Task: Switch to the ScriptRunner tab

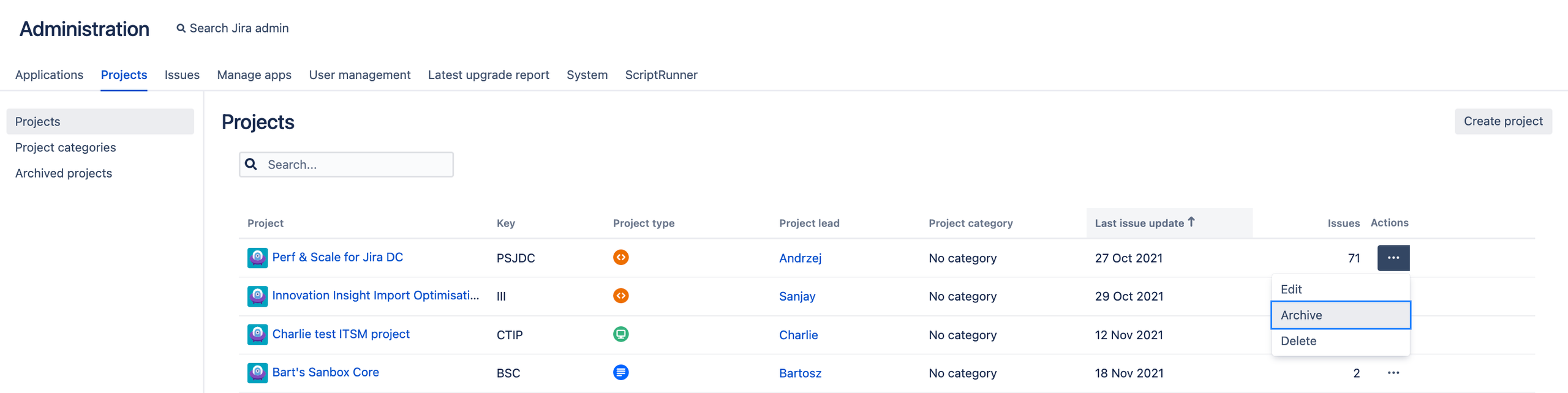Action: (661, 75)
